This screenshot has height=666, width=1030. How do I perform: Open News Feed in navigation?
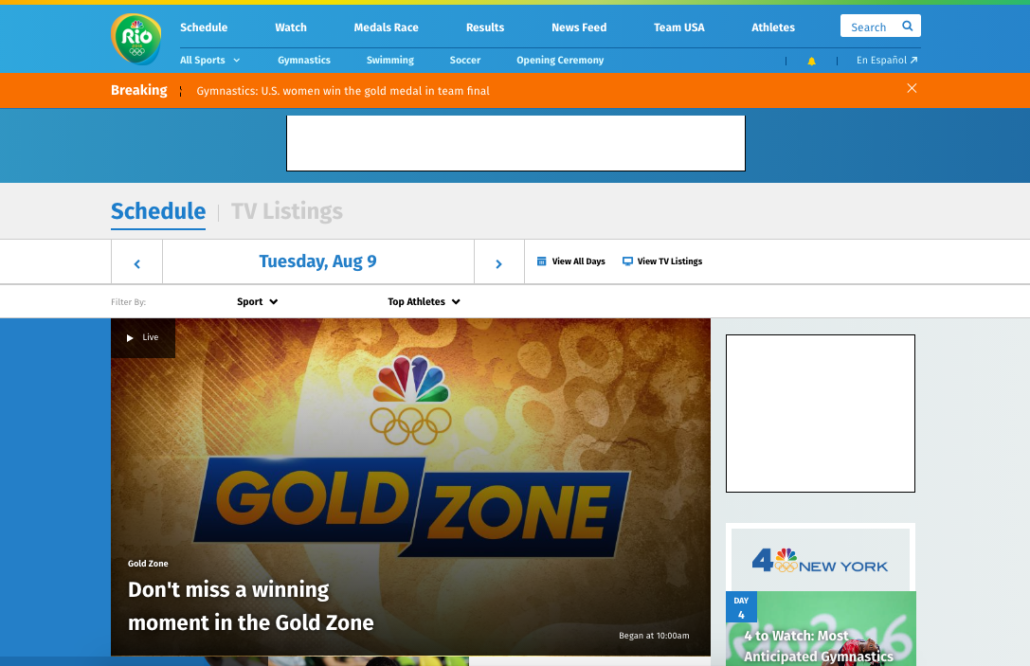click(579, 28)
